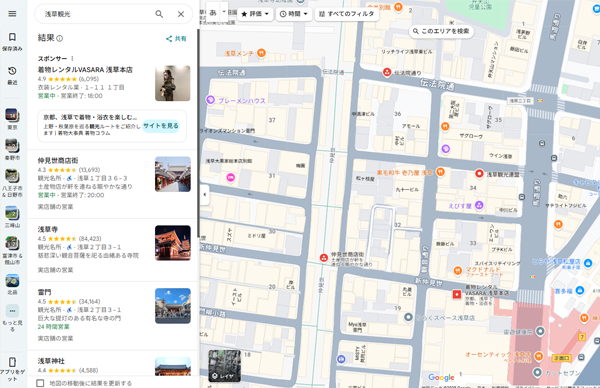Open the sponsor options three-dot menu
This screenshot has height=388, width=600.
(x=72, y=59)
